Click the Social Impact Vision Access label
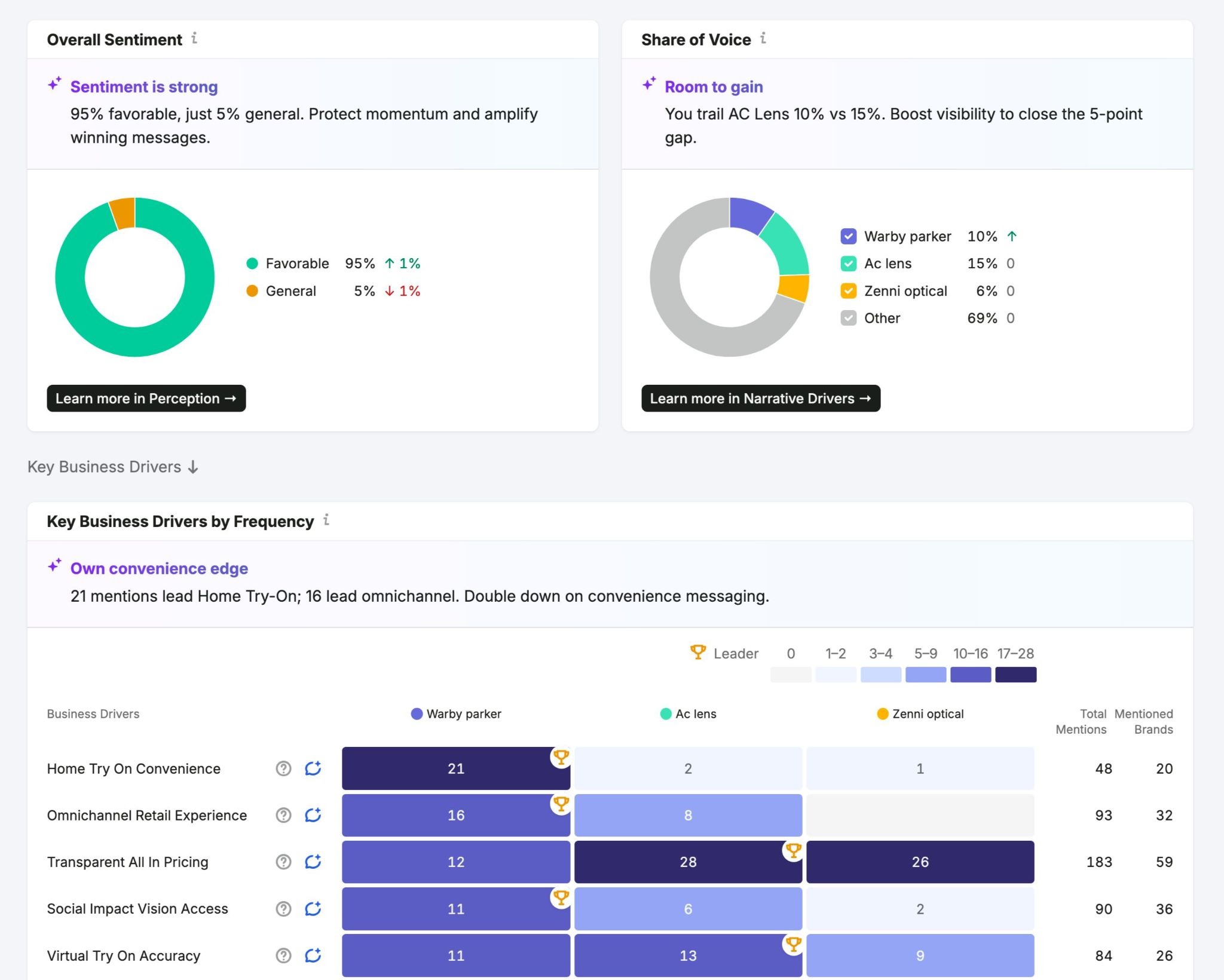 (137, 909)
